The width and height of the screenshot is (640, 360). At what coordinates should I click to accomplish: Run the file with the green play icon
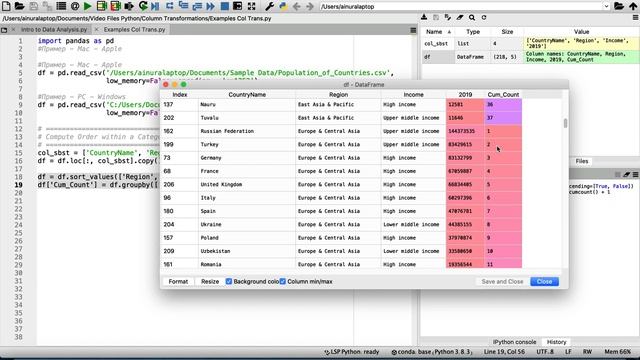click(x=87, y=6)
